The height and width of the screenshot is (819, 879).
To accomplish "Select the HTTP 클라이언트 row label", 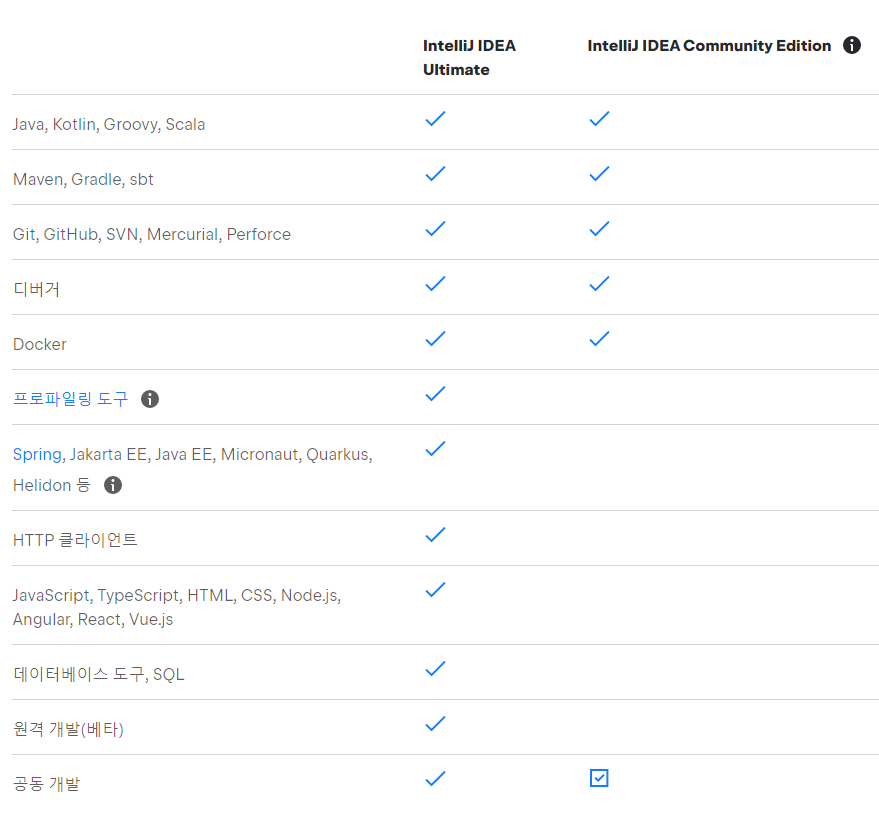I will pos(75,540).
